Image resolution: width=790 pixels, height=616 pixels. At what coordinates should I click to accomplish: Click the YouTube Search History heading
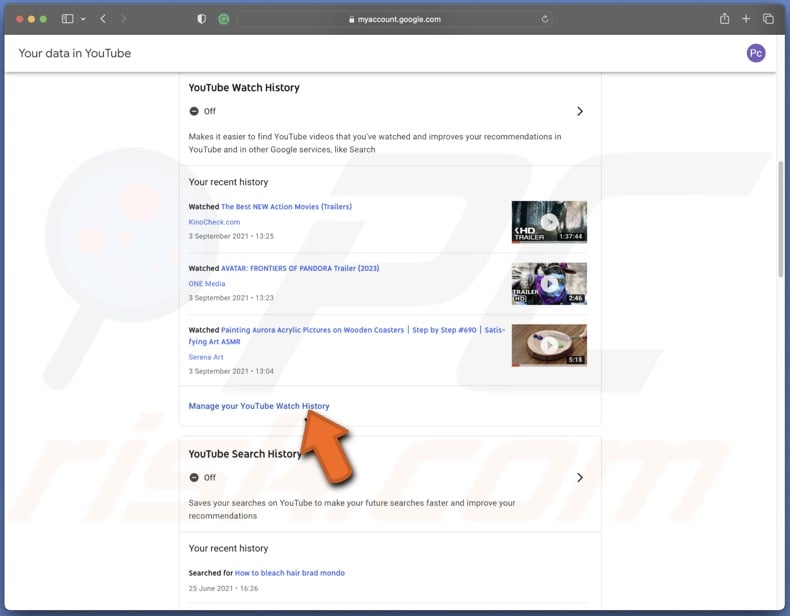pos(244,454)
